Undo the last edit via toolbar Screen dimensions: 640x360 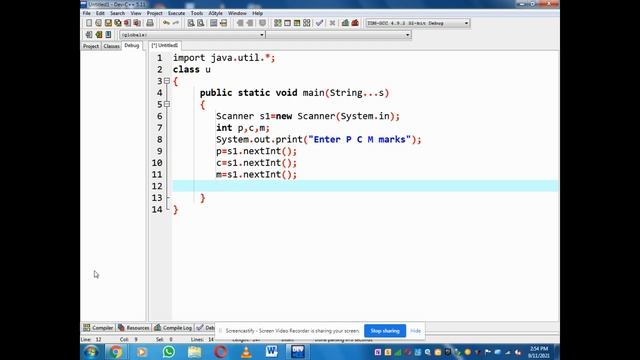pos(166,23)
